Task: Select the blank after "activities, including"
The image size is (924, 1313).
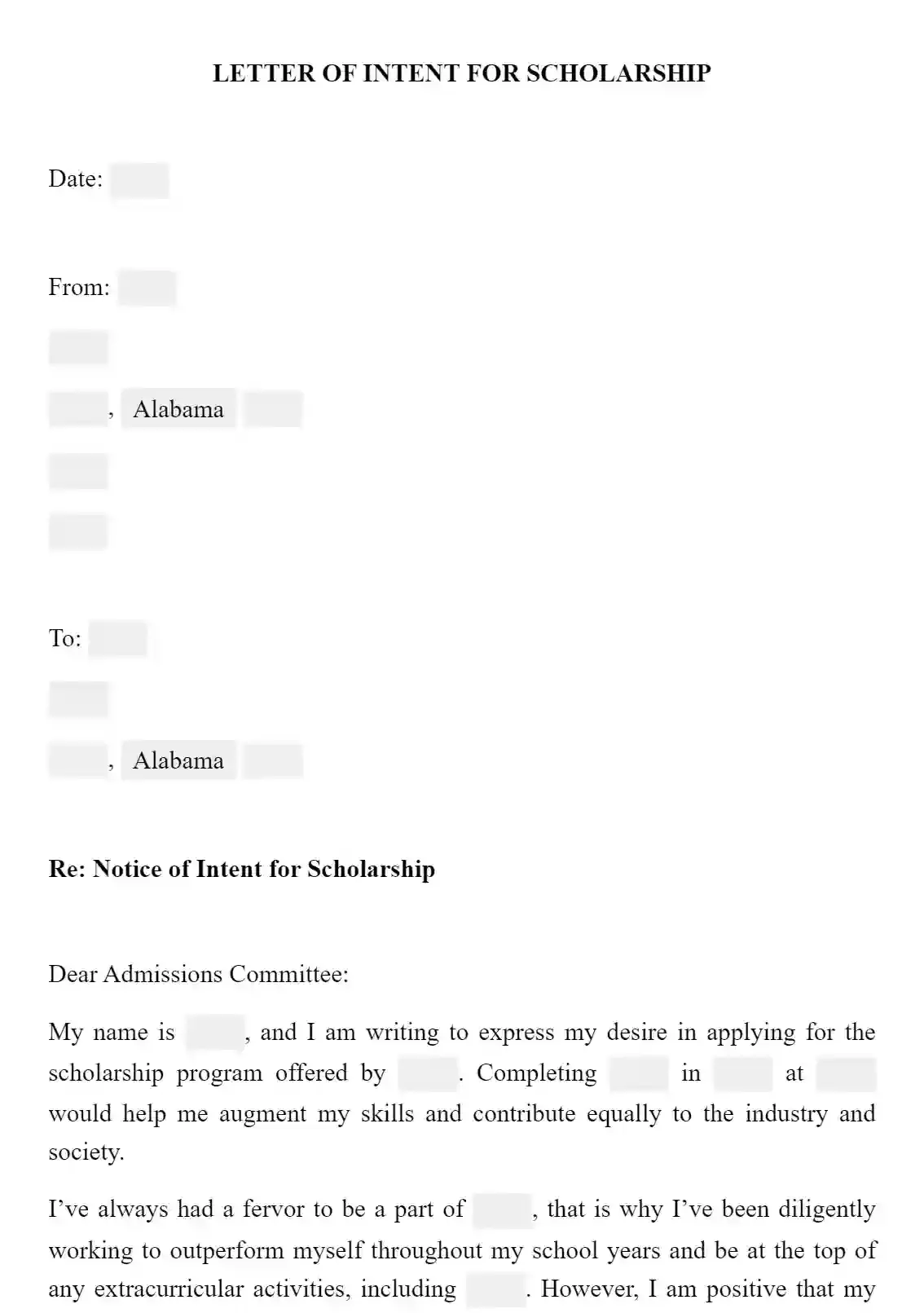Action: point(495,1289)
